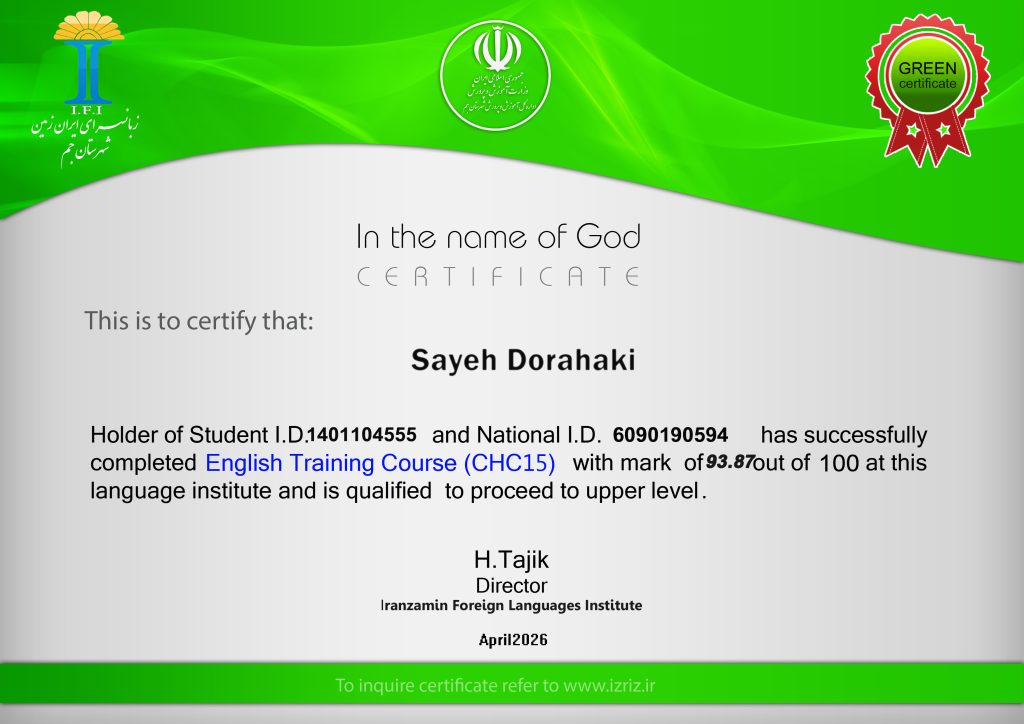Click the H.Tajik signature name
The image size is (1024, 724).
point(511,559)
